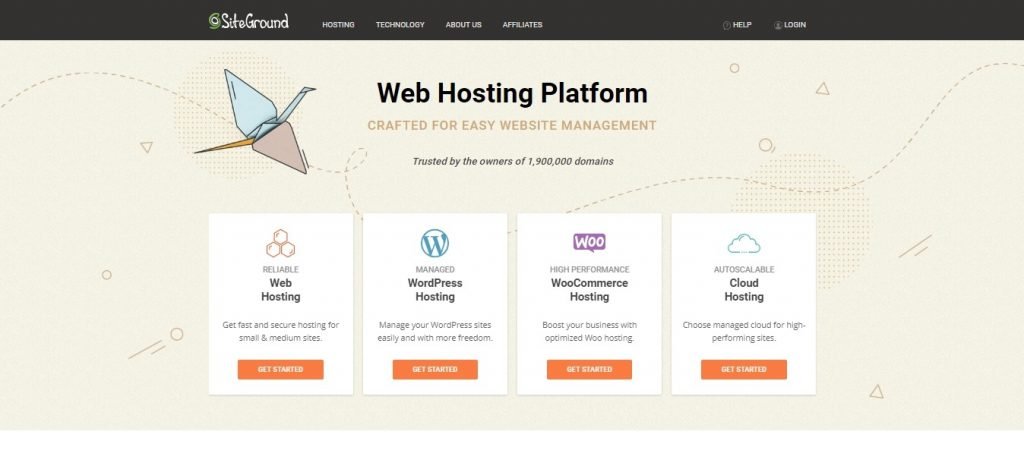The height and width of the screenshot is (466, 1024).
Task: Click the WordPress logo icon
Action: click(x=435, y=243)
